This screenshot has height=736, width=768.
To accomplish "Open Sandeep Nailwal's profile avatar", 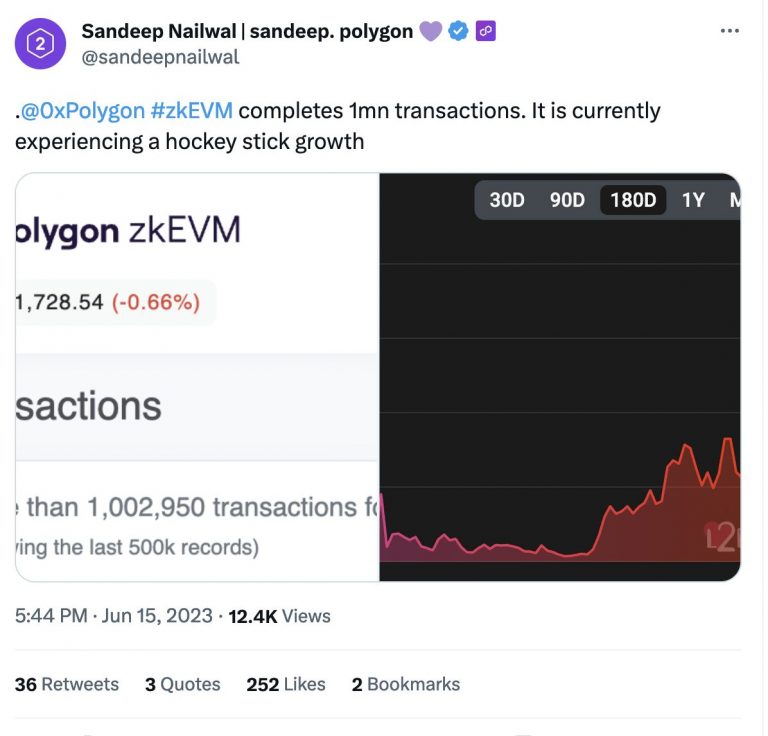I will coord(40,44).
